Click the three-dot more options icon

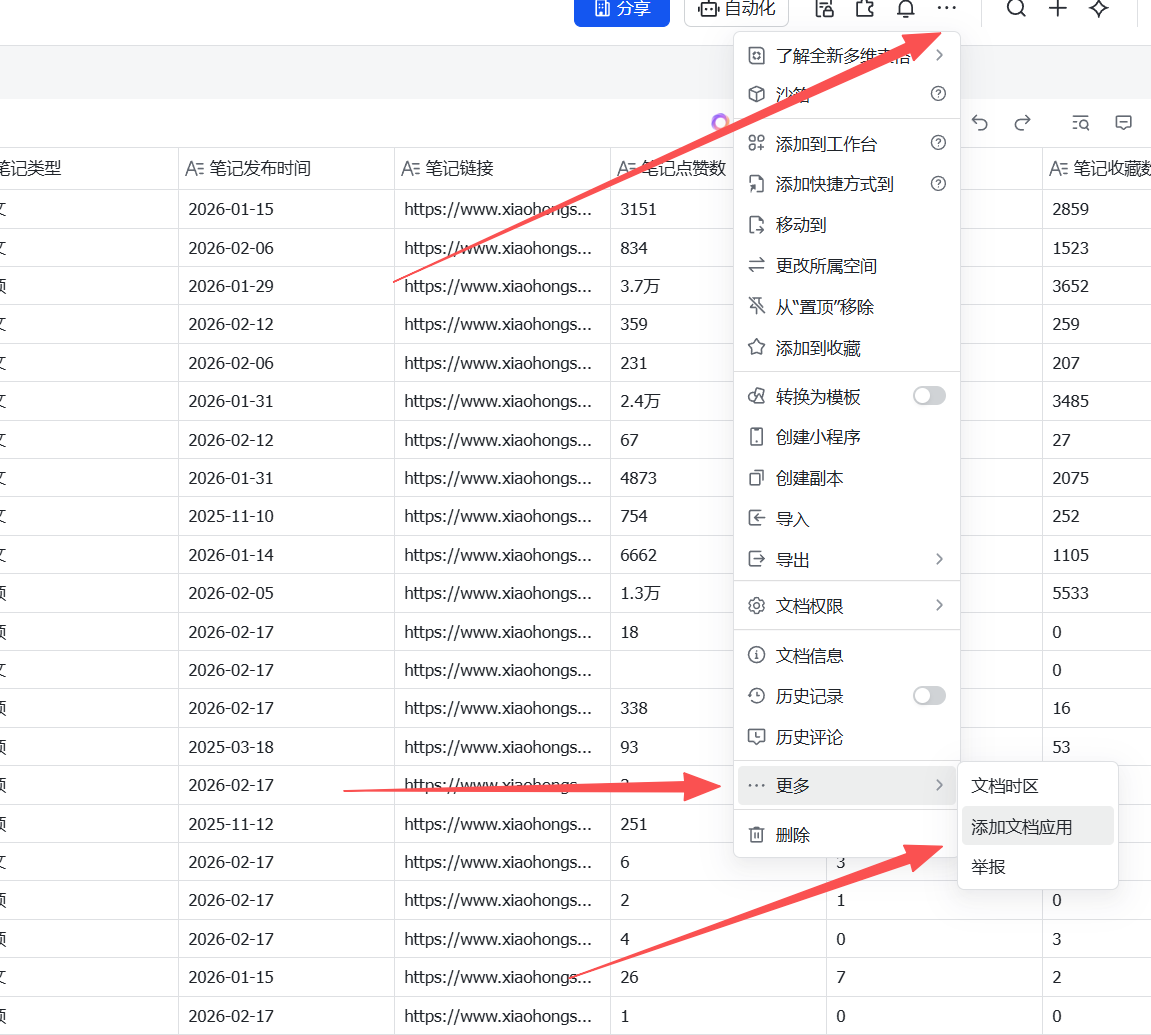point(946,8)
